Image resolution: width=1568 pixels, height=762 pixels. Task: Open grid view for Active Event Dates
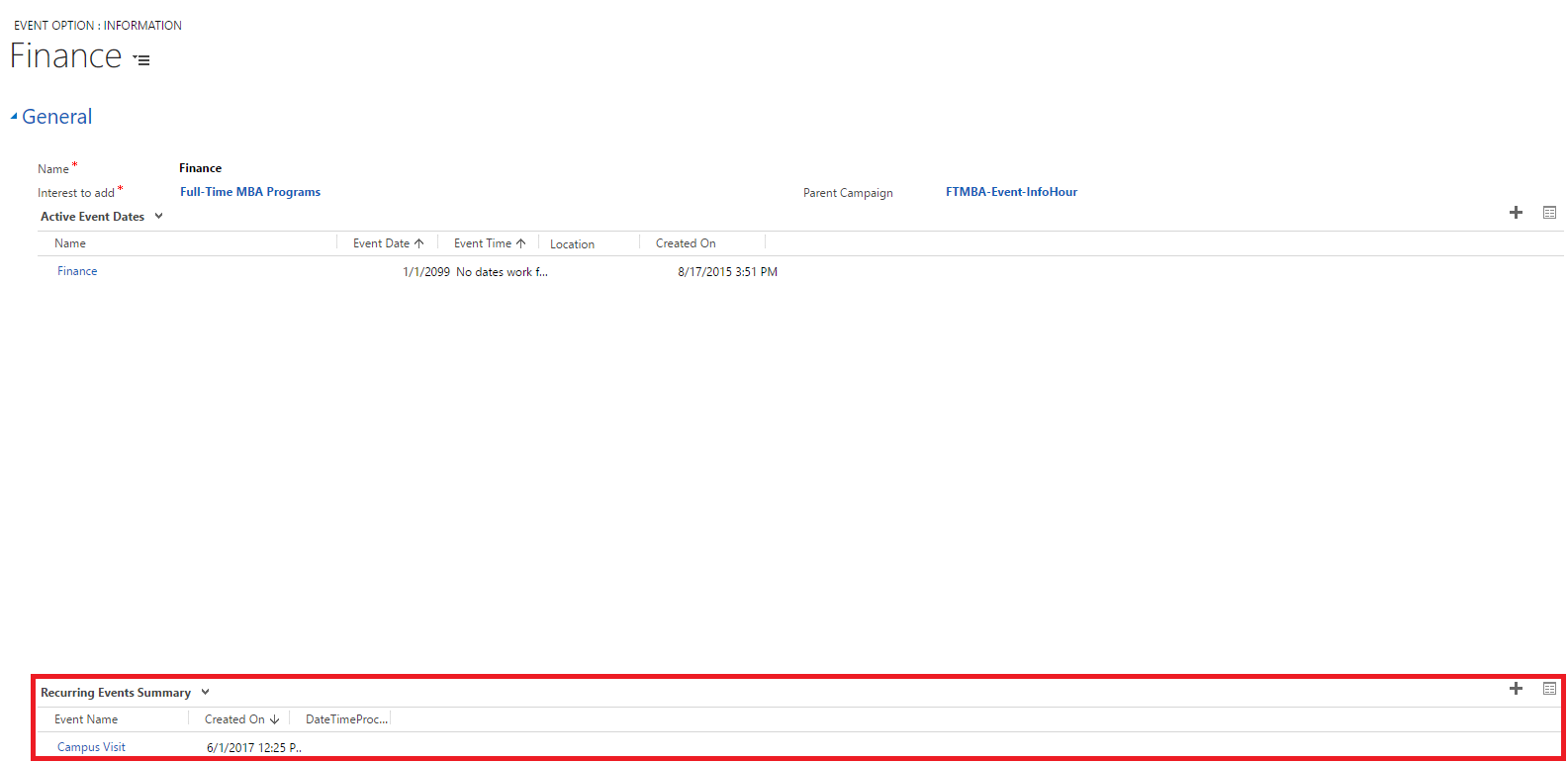[1549, 213]
